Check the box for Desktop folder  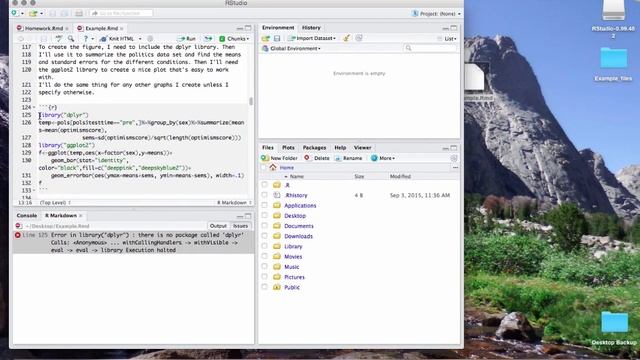(264, 216)
